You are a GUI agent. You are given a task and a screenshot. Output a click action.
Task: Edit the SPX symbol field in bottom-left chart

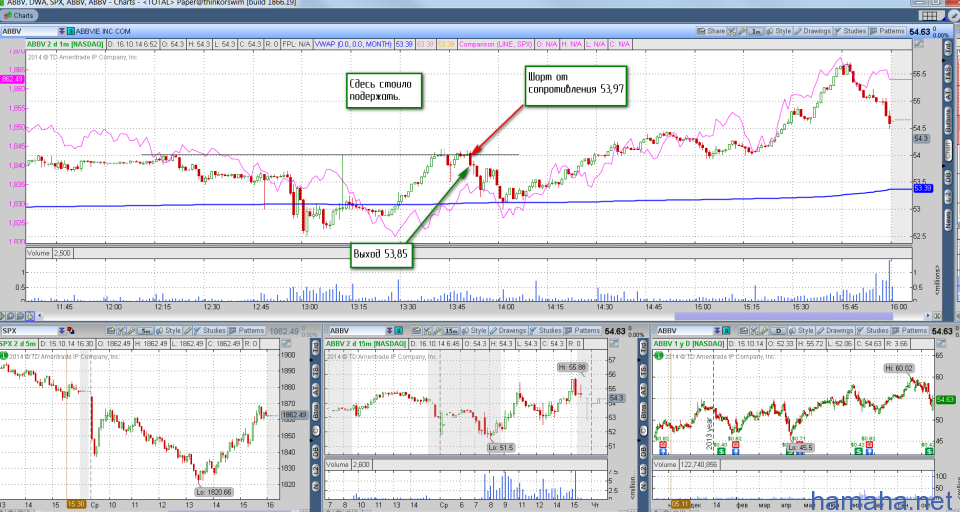[29, 331]
